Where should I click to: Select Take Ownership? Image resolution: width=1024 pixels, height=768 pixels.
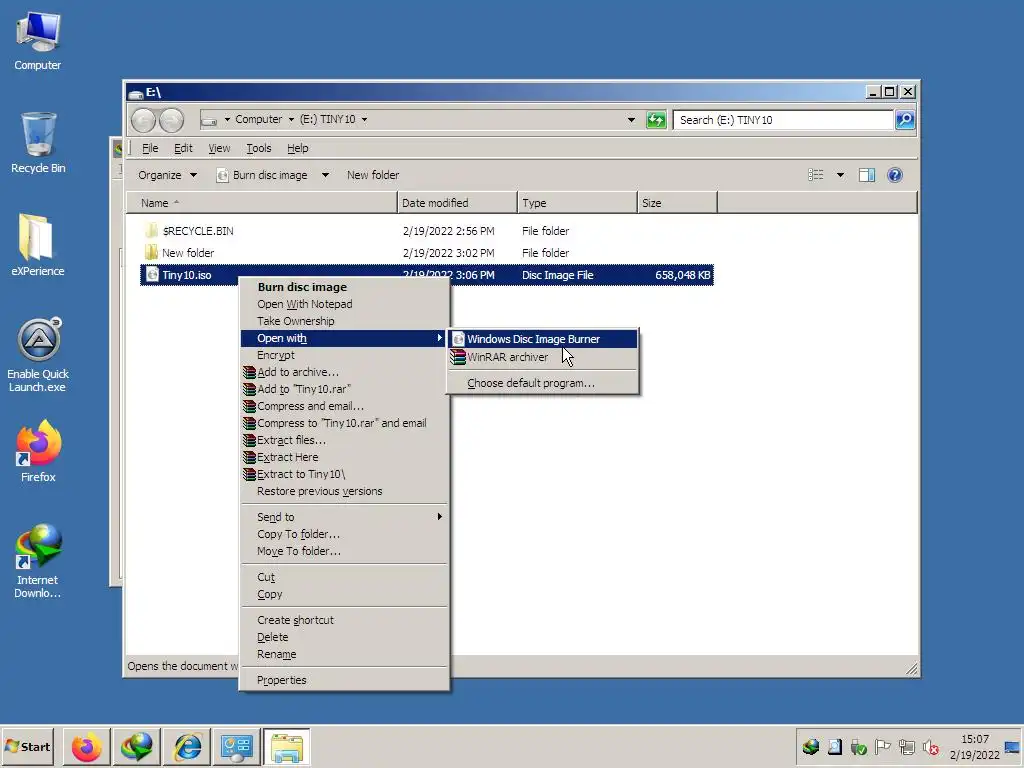[344, 321]
